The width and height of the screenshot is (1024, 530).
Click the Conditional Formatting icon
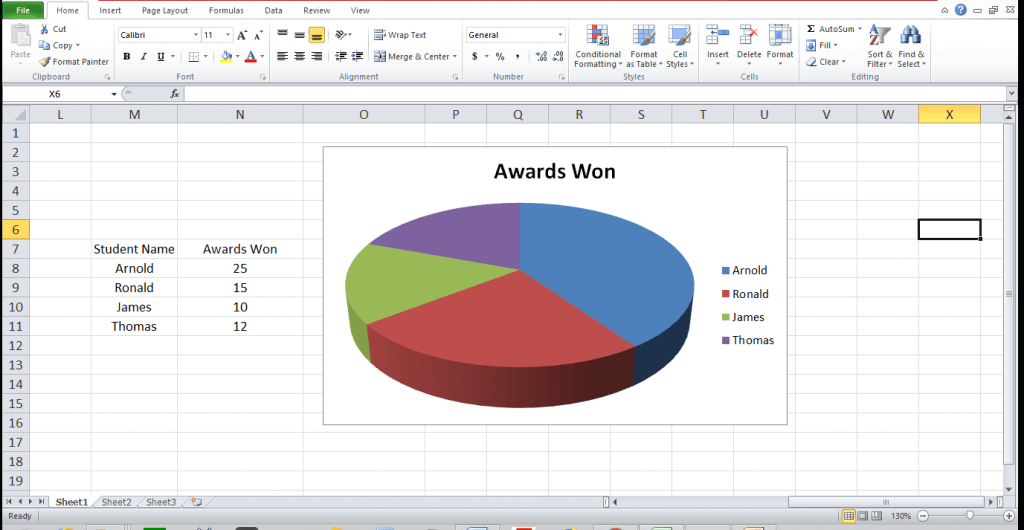click(x=598, y=35)
